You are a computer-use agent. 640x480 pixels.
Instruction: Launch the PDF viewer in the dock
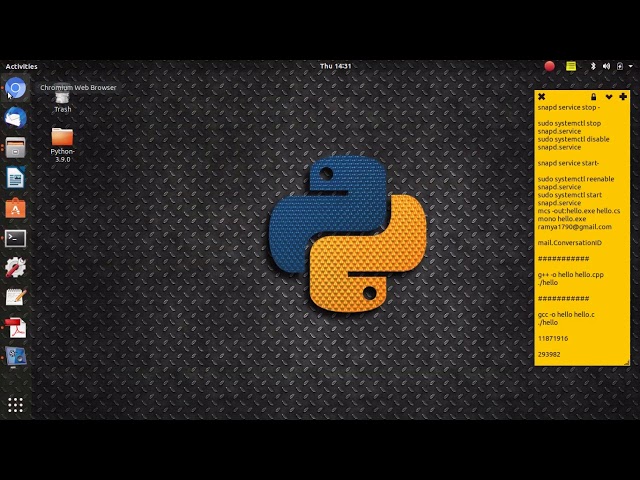[x=16, y=328]
